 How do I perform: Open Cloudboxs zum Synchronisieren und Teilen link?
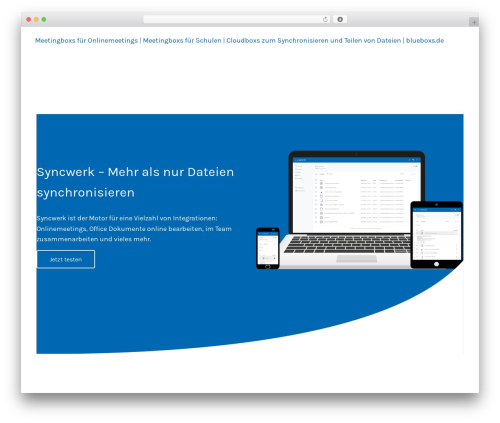[314, 41]
